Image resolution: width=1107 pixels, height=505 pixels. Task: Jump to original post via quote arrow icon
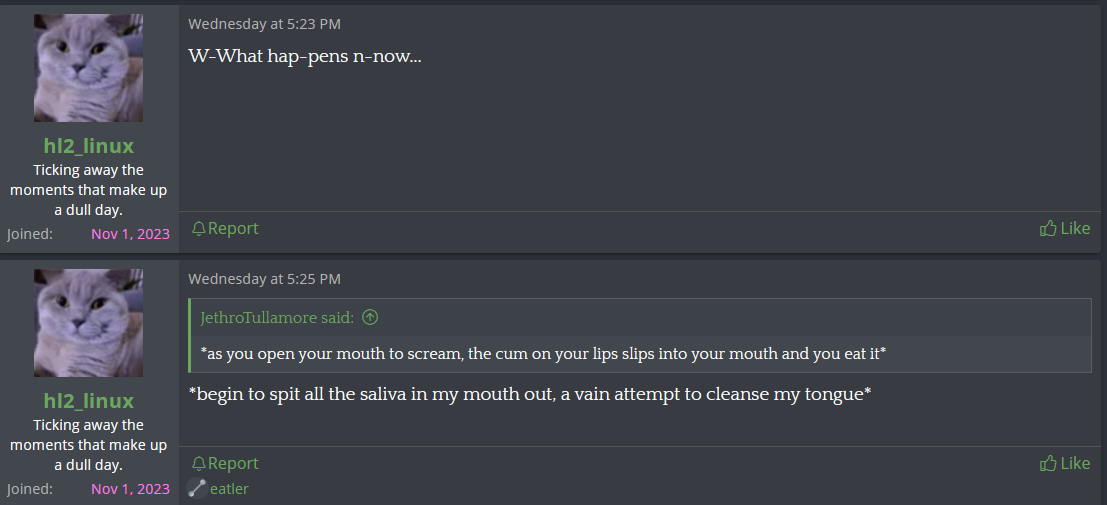370,318
